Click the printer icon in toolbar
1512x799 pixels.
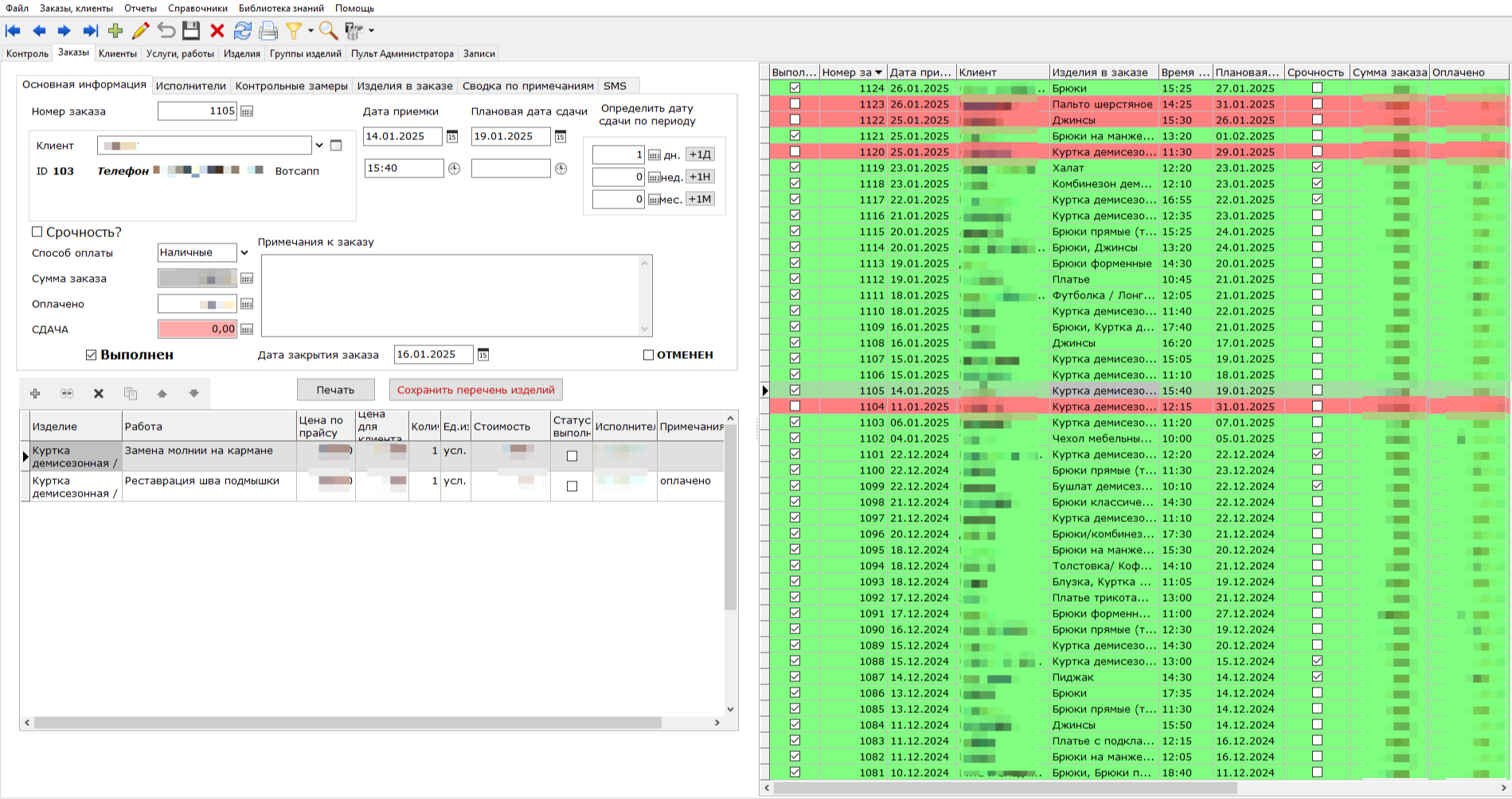268,31
